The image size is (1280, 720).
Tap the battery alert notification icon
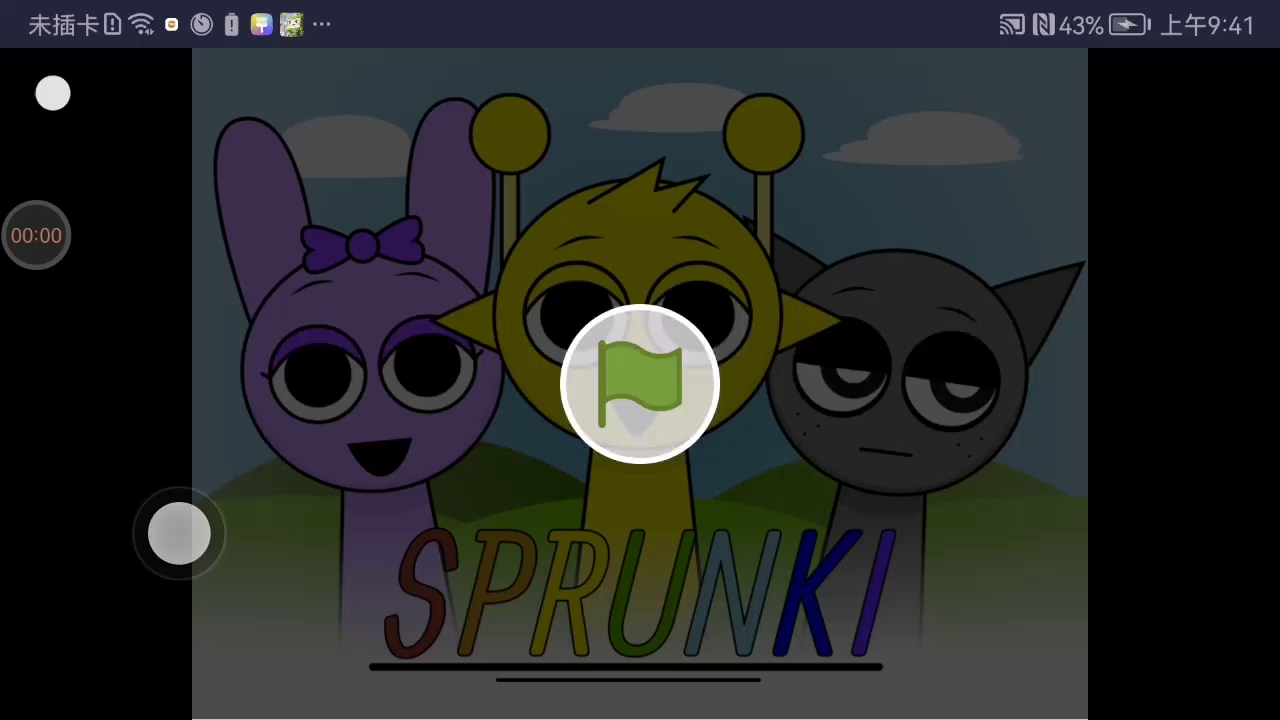point(232,25)
